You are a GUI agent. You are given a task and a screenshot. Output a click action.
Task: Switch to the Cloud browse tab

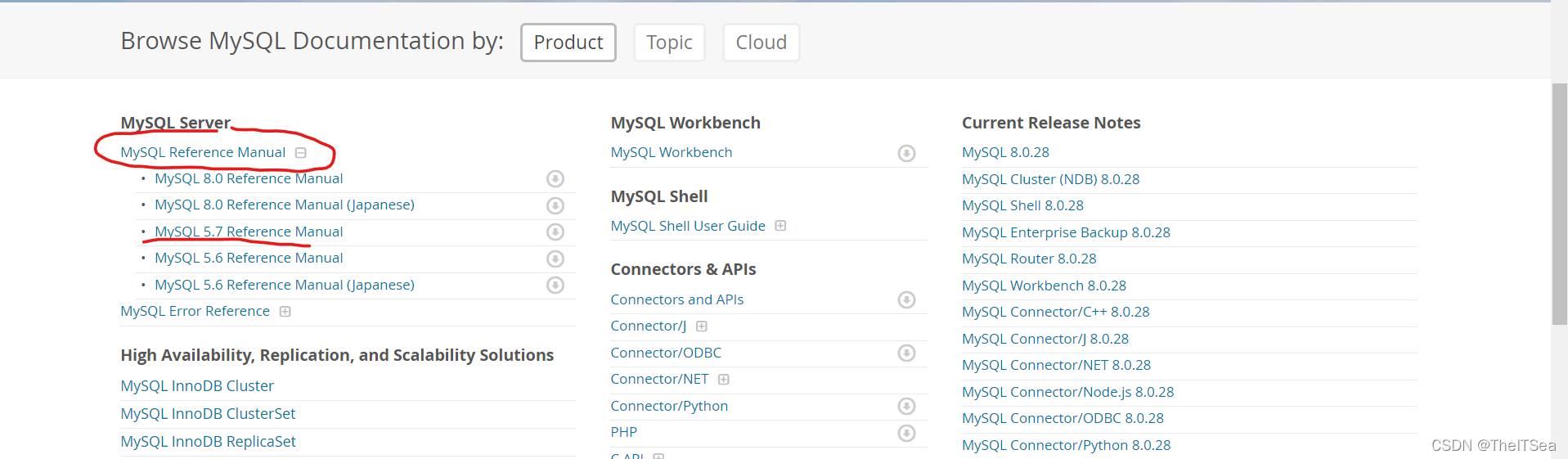761,43
